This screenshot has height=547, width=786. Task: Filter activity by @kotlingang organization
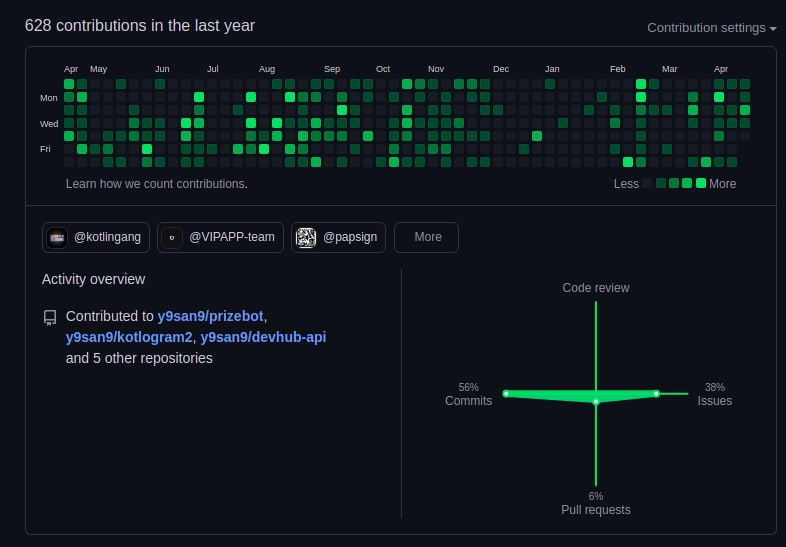click(x=96, y=238)
